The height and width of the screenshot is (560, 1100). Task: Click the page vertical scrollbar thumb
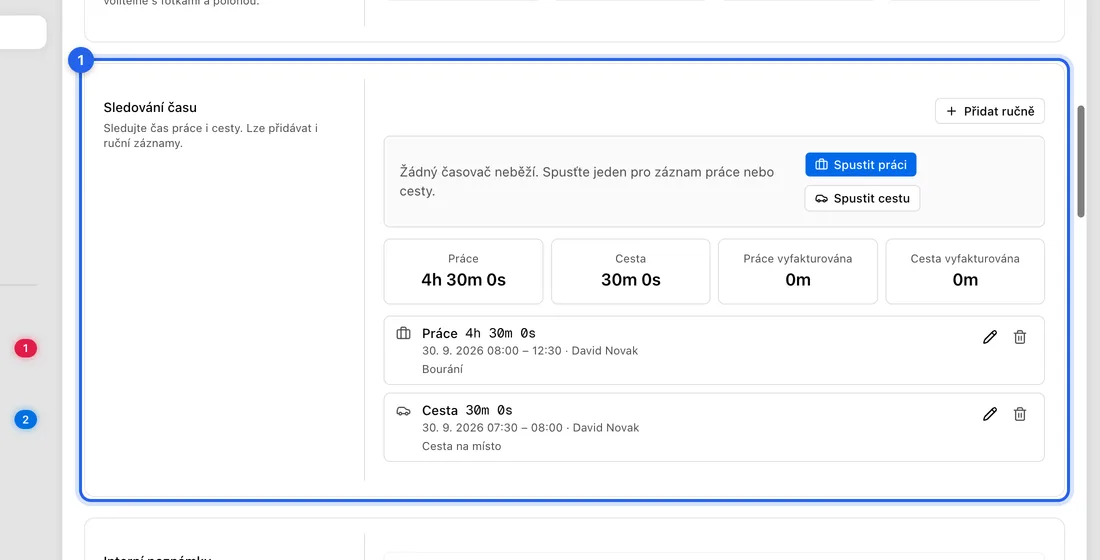pyautogui.click(x=1081, y=161)
